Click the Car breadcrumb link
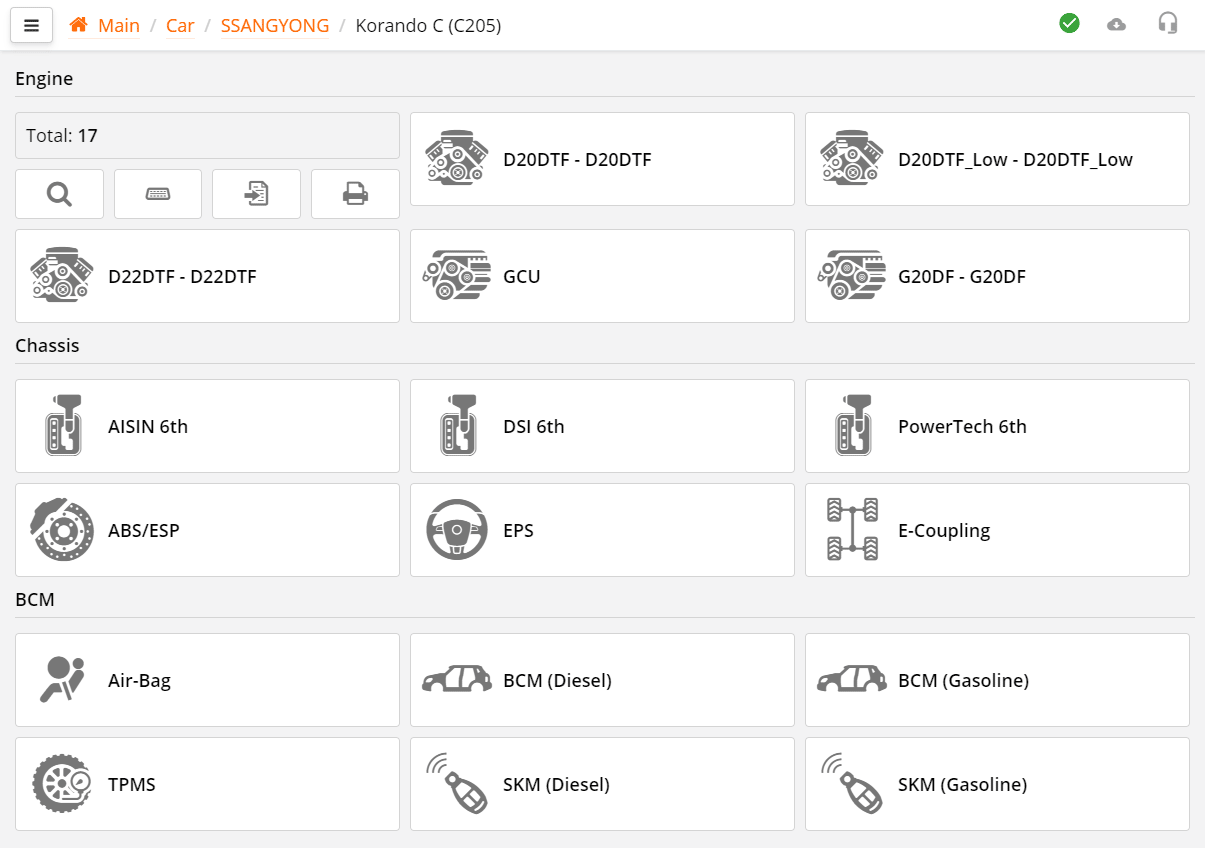Viewport: 1205px width, 848px height. 180,25
